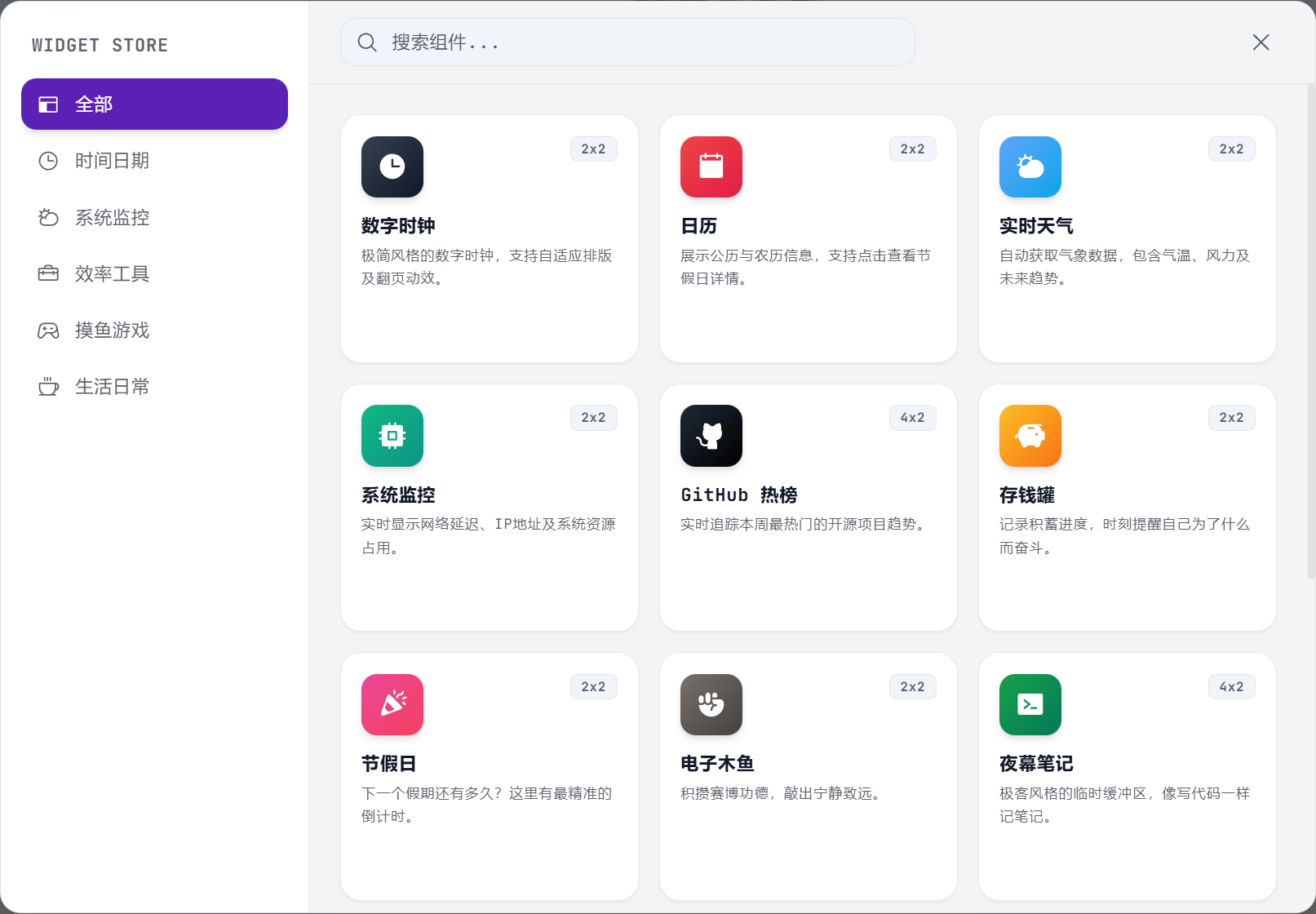Click the 数字时钟 clock widget icon
Image resolution: width=1316 pixels, height=914 pixels.
pyautogui.click(x=392, y=166)
